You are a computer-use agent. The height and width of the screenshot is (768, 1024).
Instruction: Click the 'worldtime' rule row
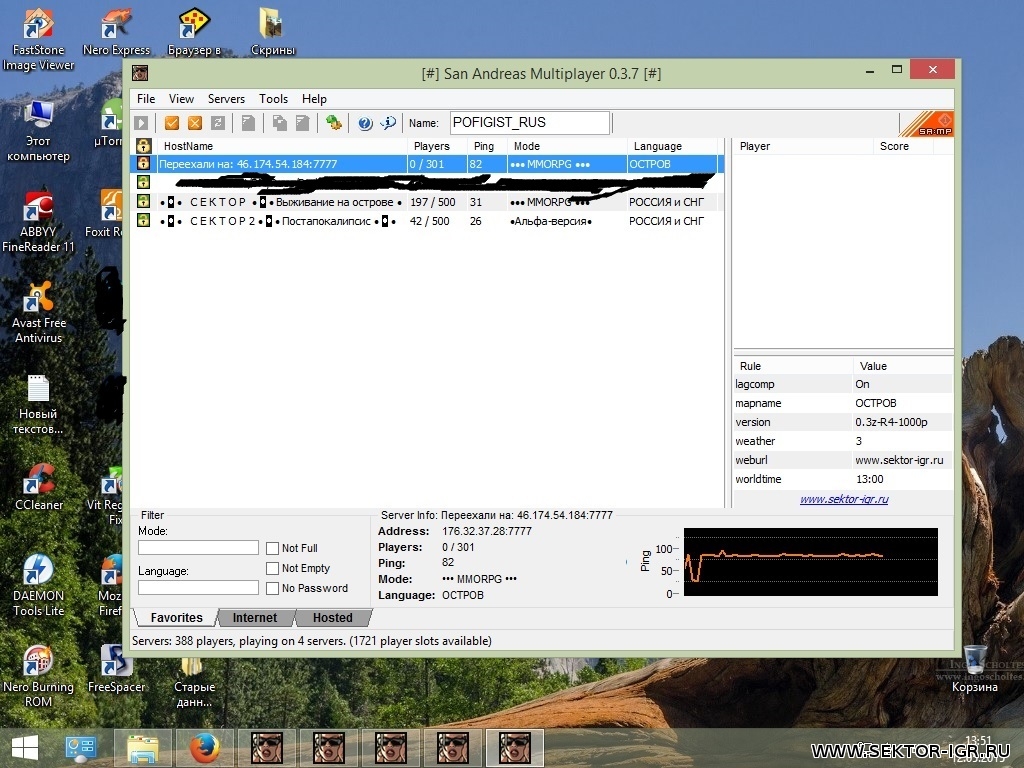842,479
